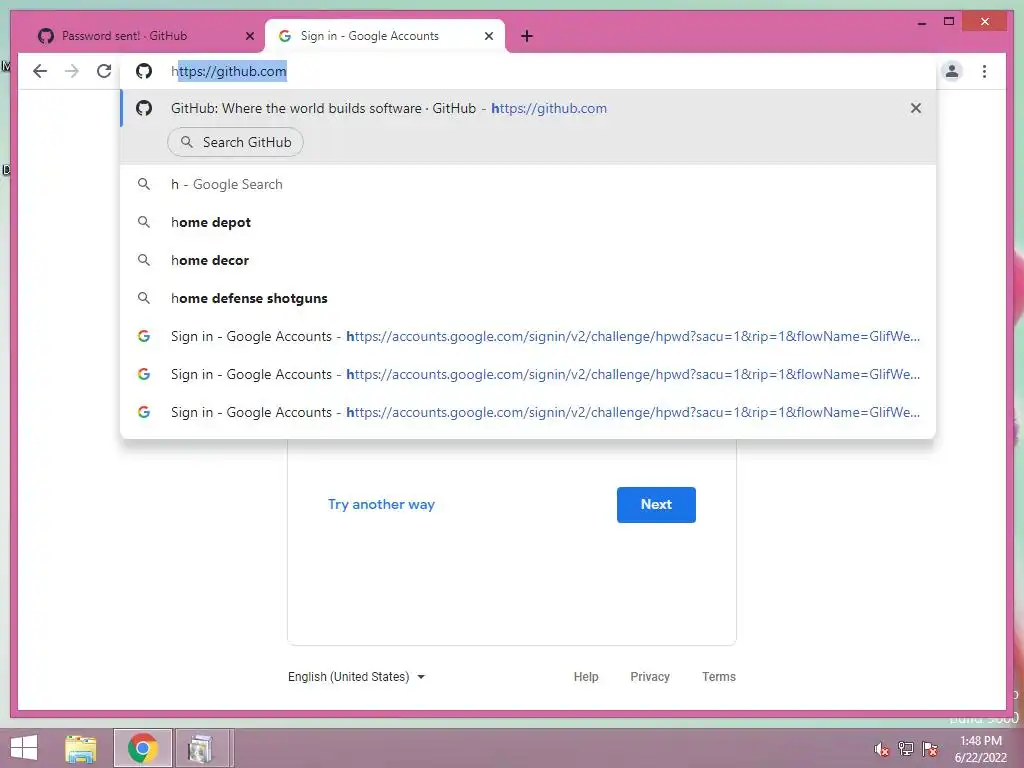This screenshot has height=768, width=1024.
Task: Remove the GitHub suggestion with its X
Action: tap(916, 108)
